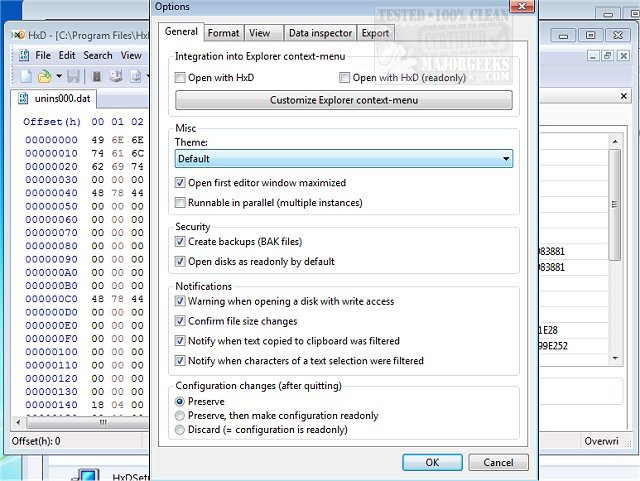Switch to the General tab
640x481 pixels.
(x=181, y=32)
